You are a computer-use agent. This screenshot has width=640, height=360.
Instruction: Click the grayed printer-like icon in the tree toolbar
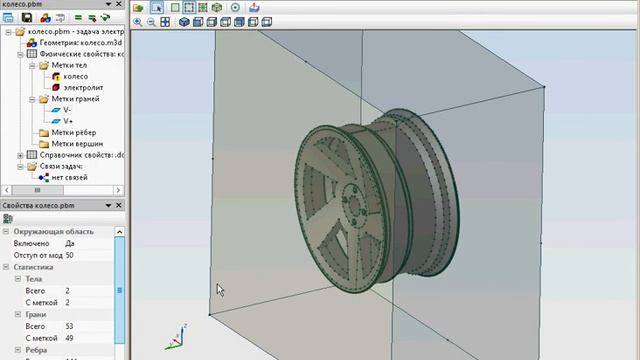click(x=60, y=18)
